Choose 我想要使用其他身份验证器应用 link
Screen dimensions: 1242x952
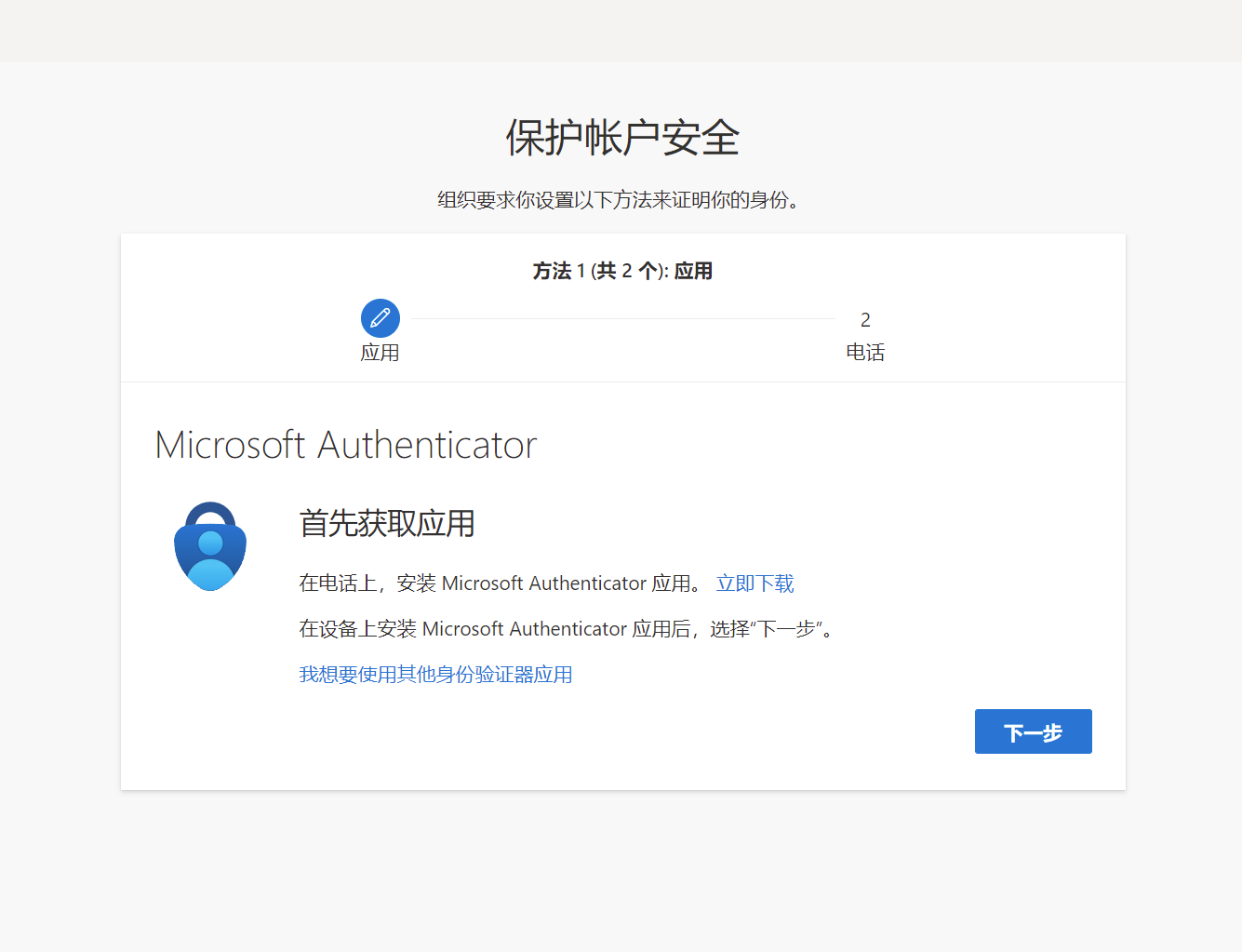point(435,675)
